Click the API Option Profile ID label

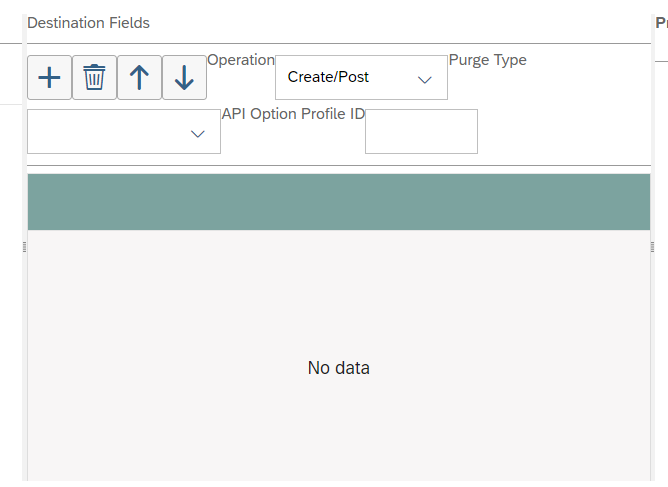point(293,114)
